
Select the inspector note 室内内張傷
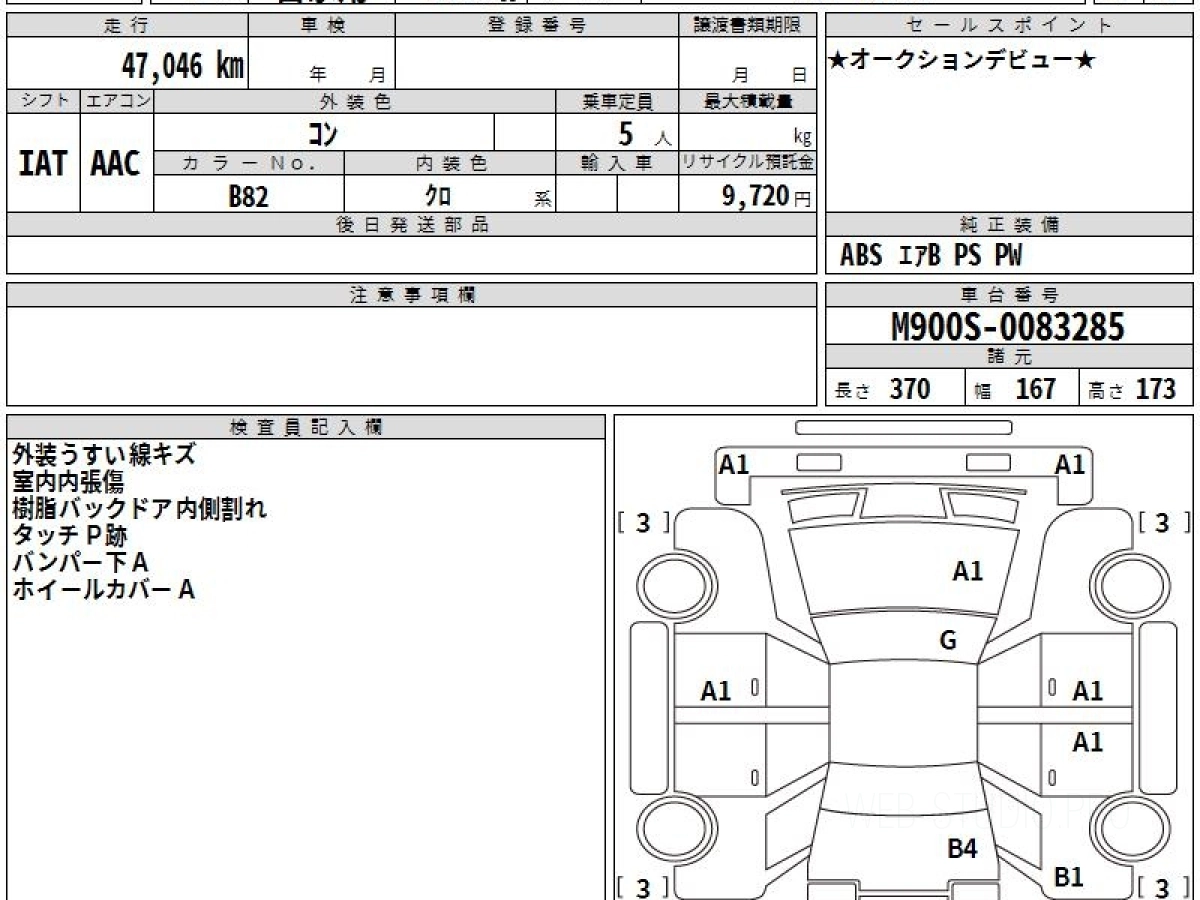68,482
